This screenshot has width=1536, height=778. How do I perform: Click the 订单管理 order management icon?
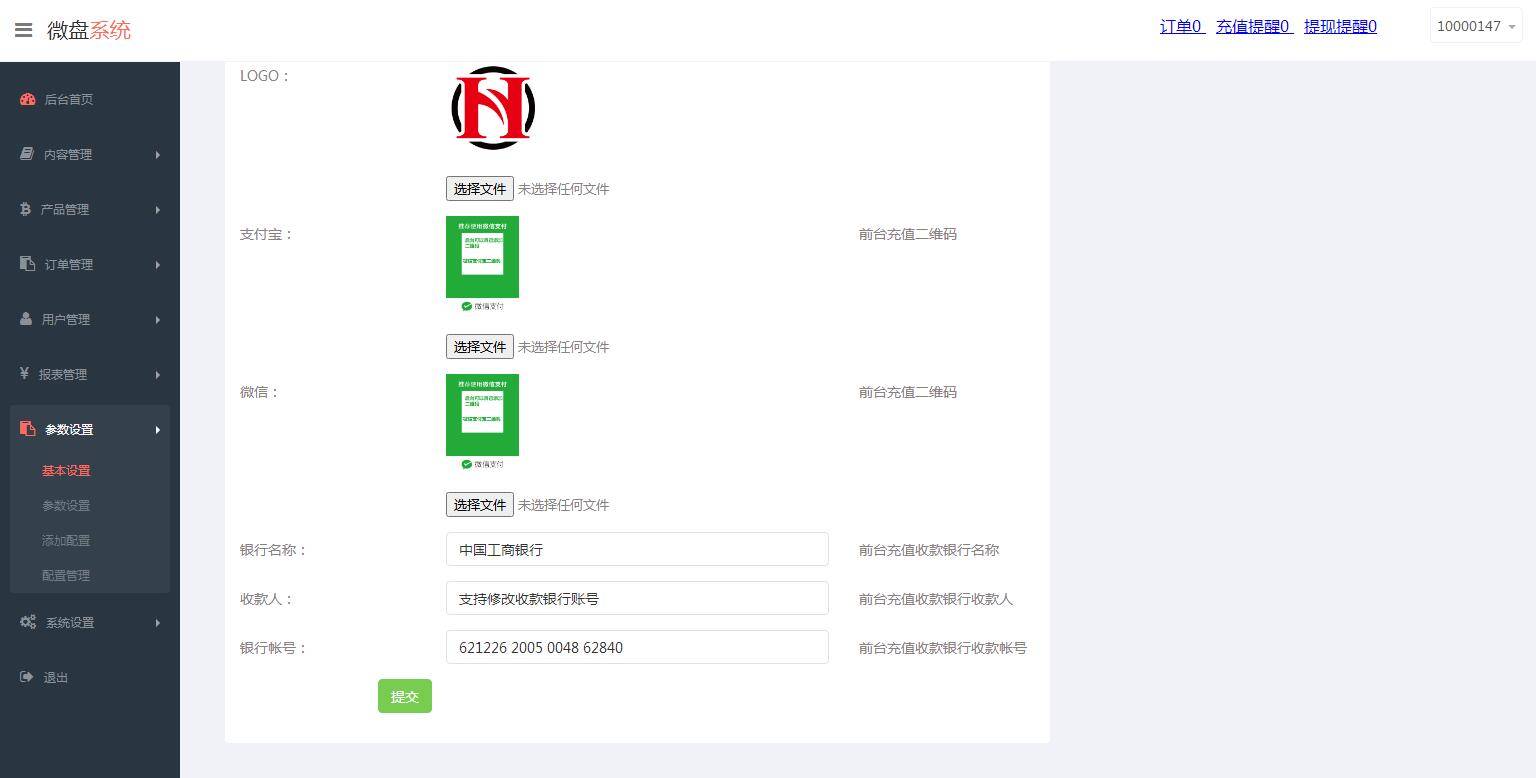click(27, 264)
